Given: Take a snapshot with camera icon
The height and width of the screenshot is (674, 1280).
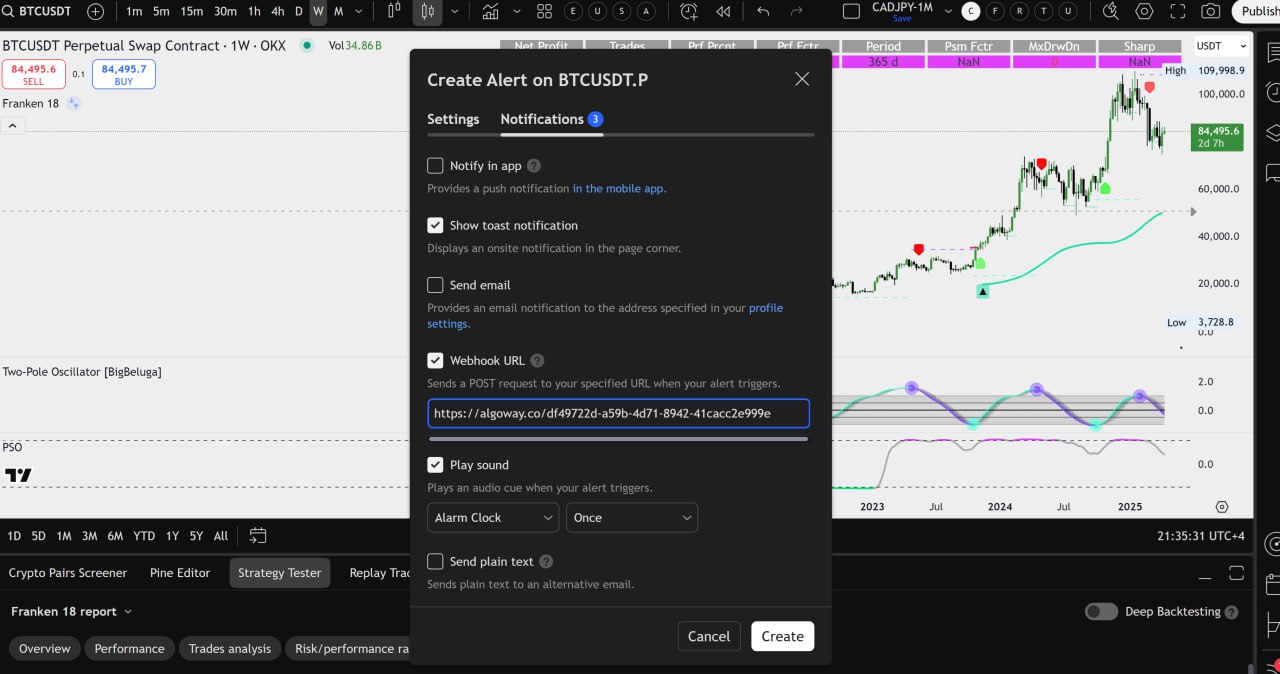Looking at the screenshot, I should pos(1211,12).
